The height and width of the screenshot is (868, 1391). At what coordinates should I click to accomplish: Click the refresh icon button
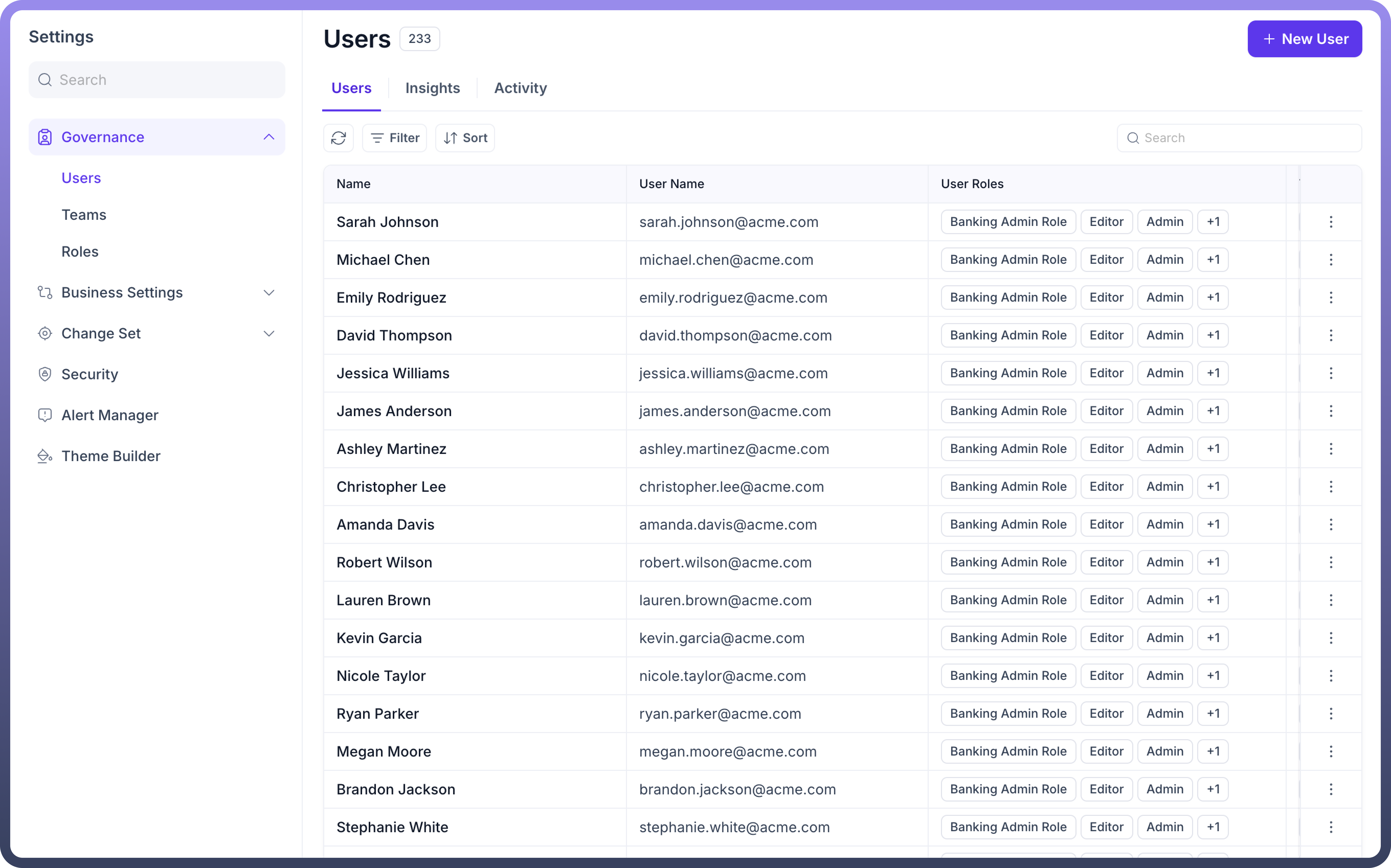(338, 138)
